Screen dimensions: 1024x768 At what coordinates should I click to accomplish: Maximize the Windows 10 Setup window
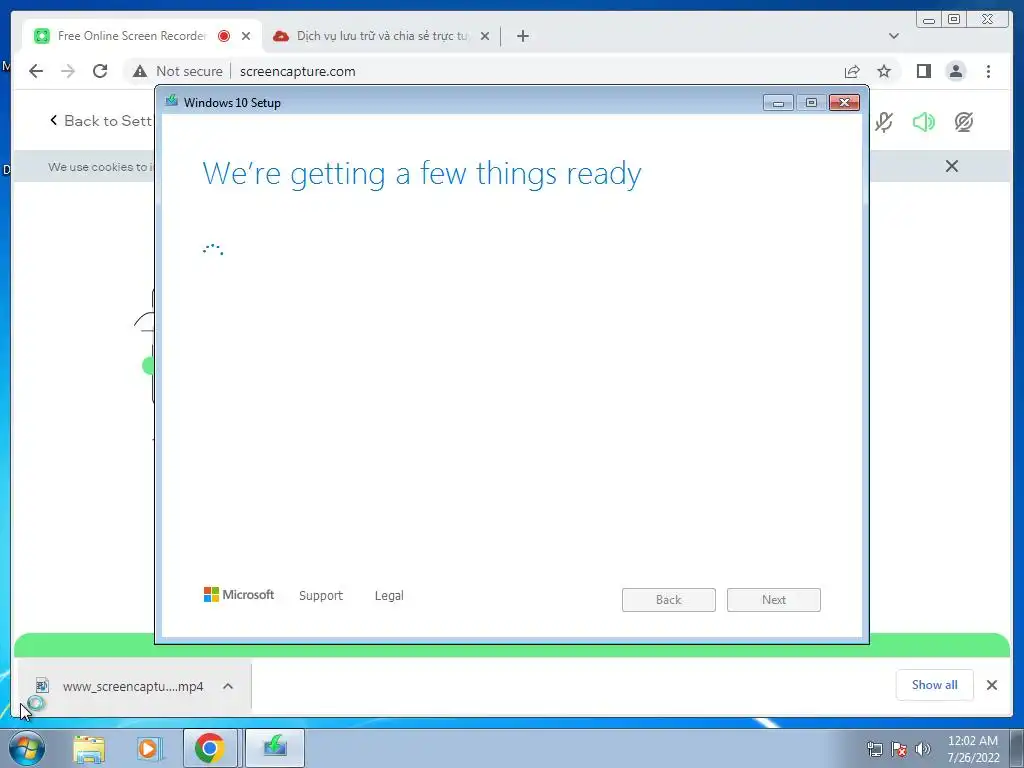pyautogui.click(x=811, y=103)
